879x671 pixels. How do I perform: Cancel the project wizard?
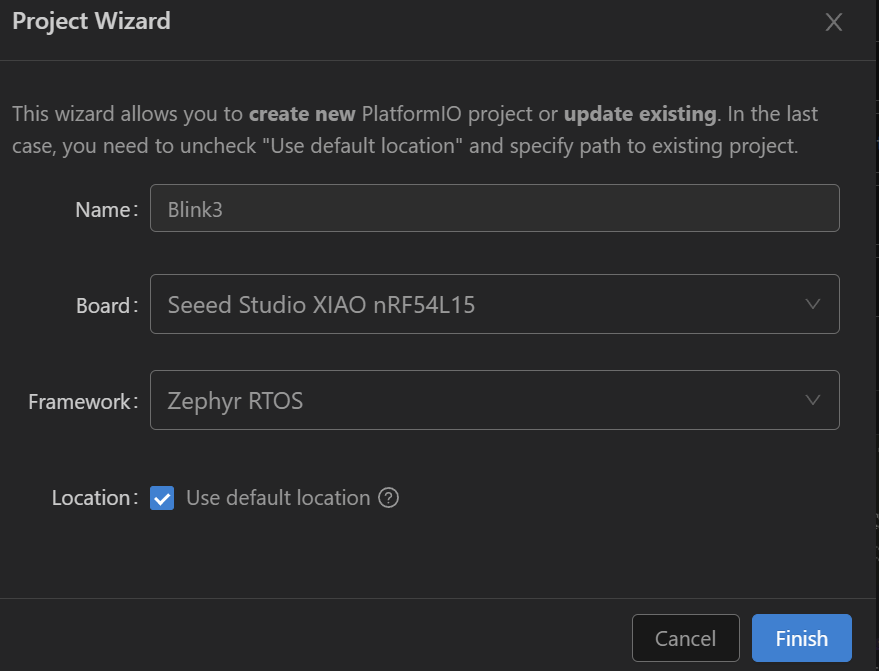(x=686, y=638)
